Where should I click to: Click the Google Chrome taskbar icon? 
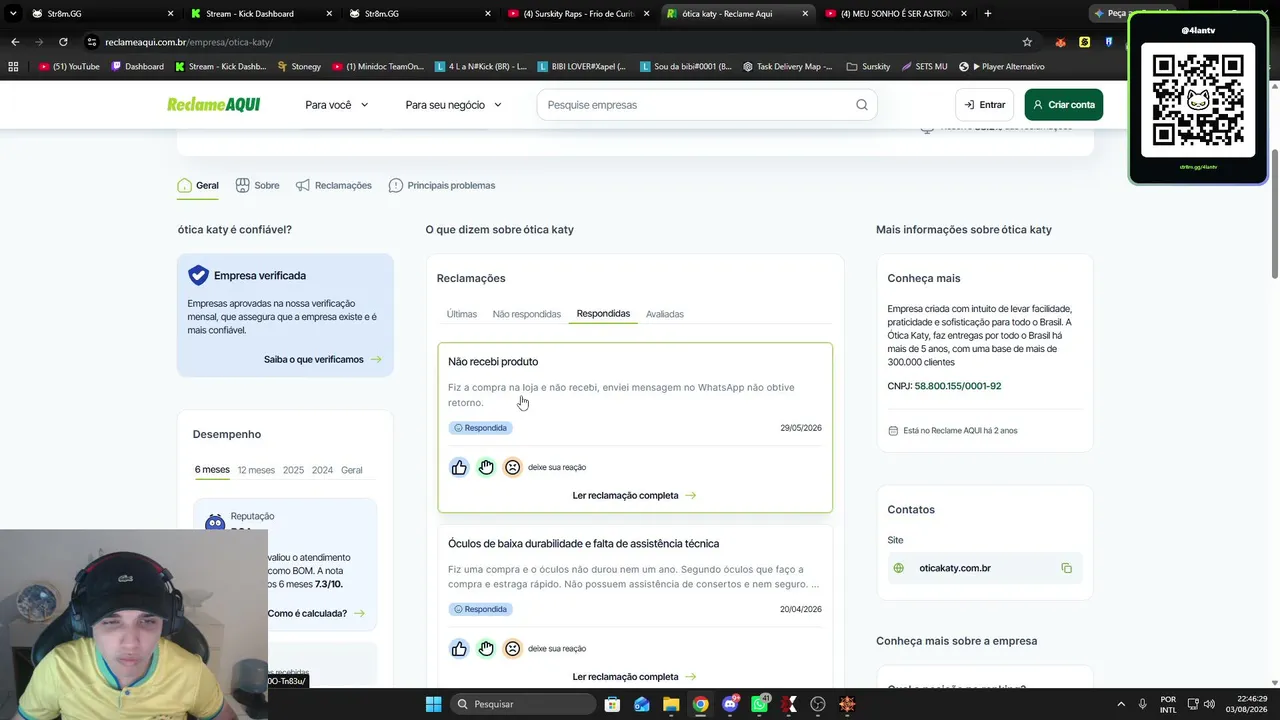701,704
